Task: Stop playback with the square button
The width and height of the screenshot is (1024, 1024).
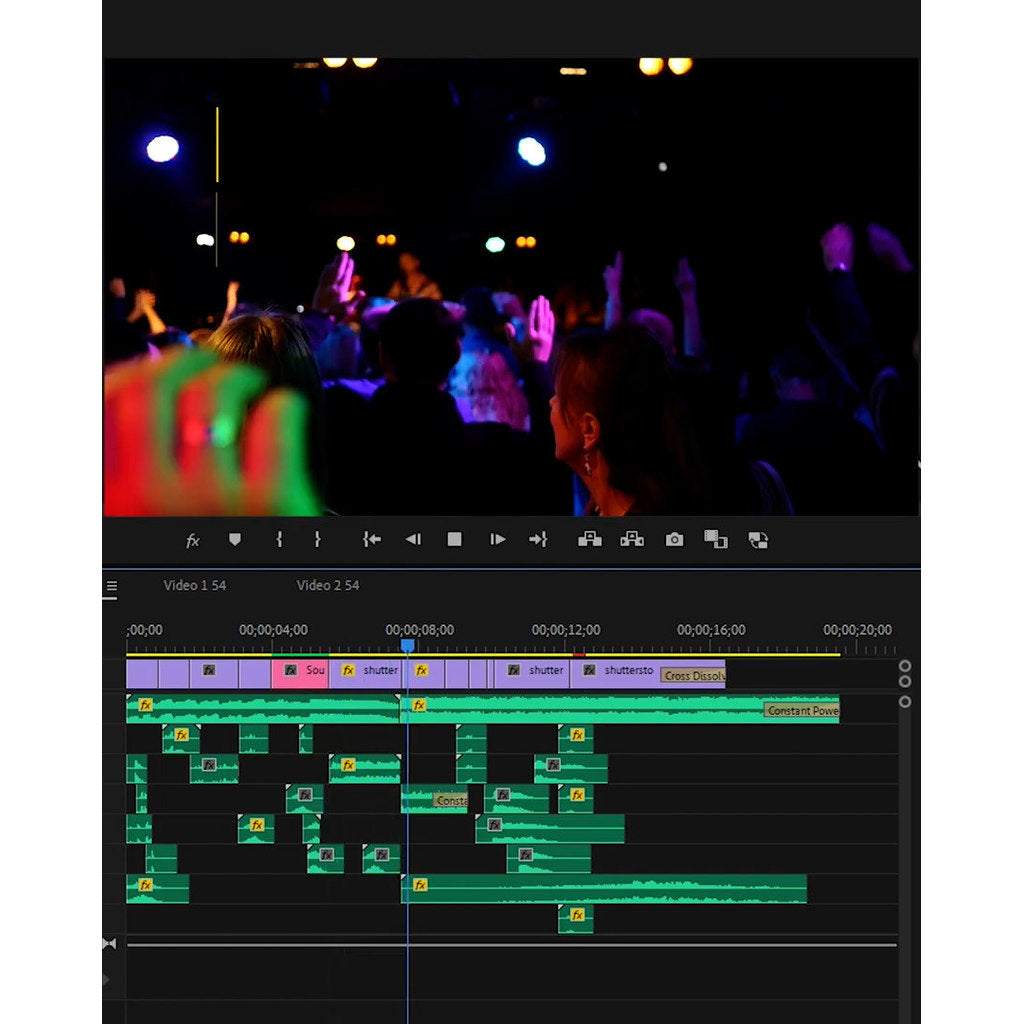Action: (x=455, y=539)
